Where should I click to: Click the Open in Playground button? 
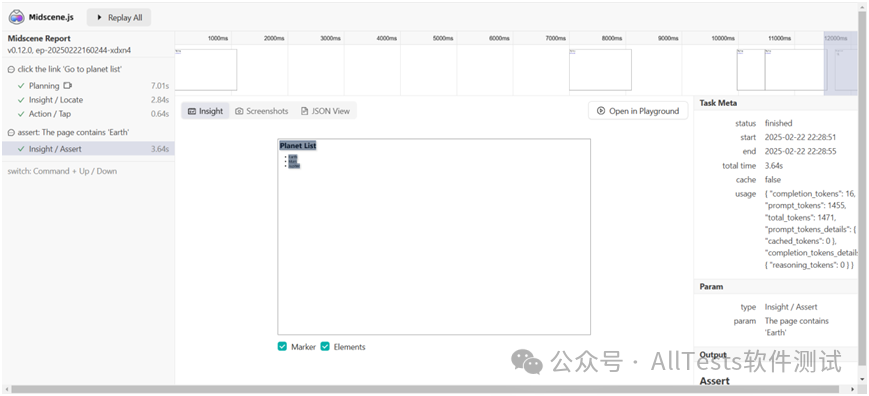[x=638, y=111]
